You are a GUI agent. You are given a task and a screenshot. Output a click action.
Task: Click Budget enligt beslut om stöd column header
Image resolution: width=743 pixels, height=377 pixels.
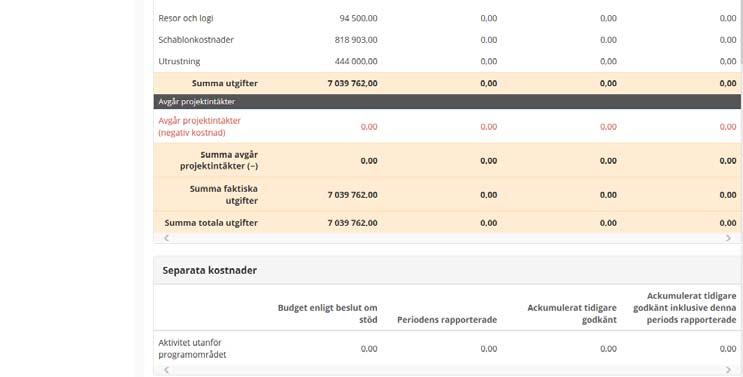[x=327, y=314]
